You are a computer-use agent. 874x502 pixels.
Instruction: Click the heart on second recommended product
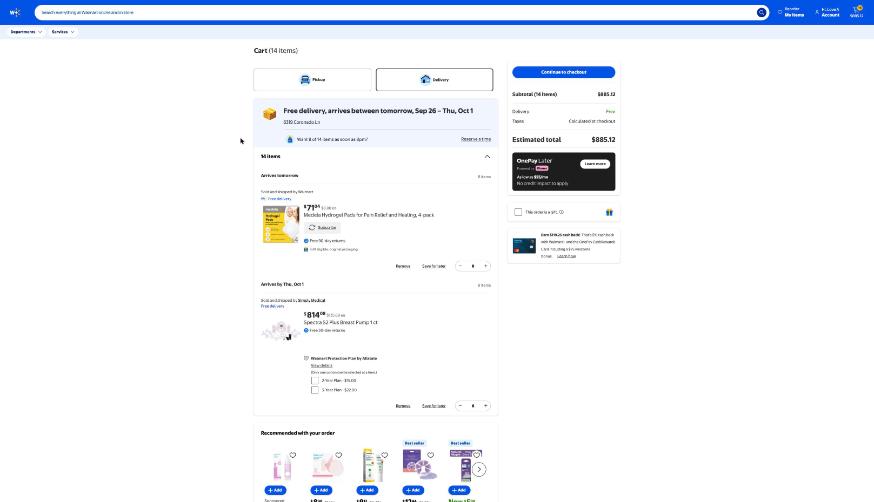(338, 455)
